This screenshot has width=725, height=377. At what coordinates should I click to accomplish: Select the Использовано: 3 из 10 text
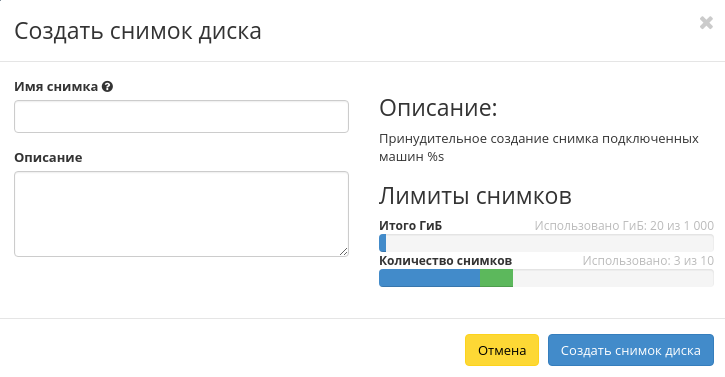(x=648, y=261)
